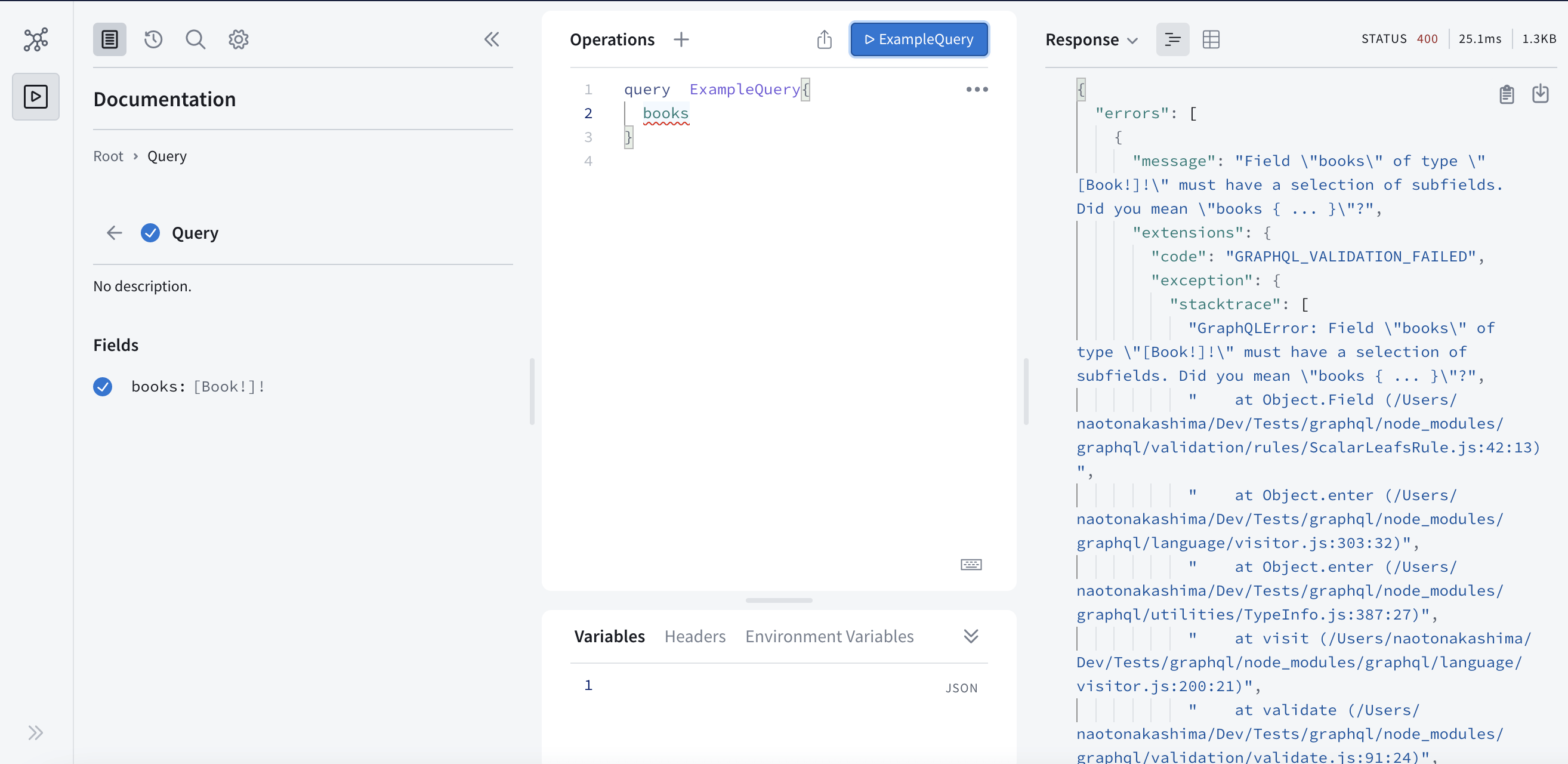
Task: Switch to table response view icon
Action: (1211, 39)
